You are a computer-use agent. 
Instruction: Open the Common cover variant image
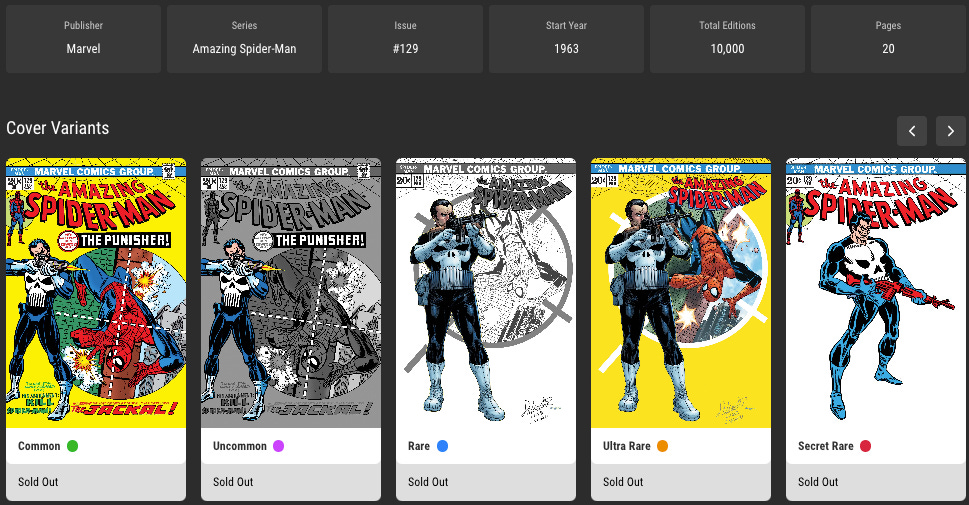[x=96, y=293]
